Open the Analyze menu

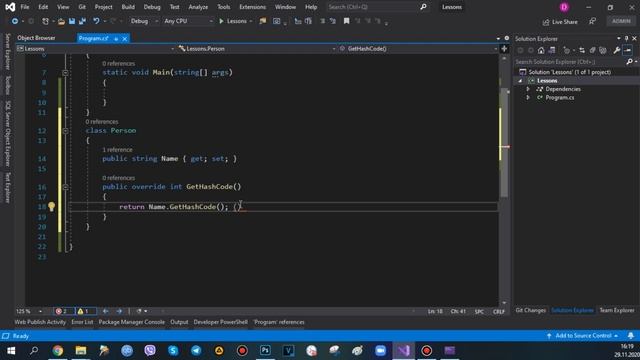tap(198, 7)
